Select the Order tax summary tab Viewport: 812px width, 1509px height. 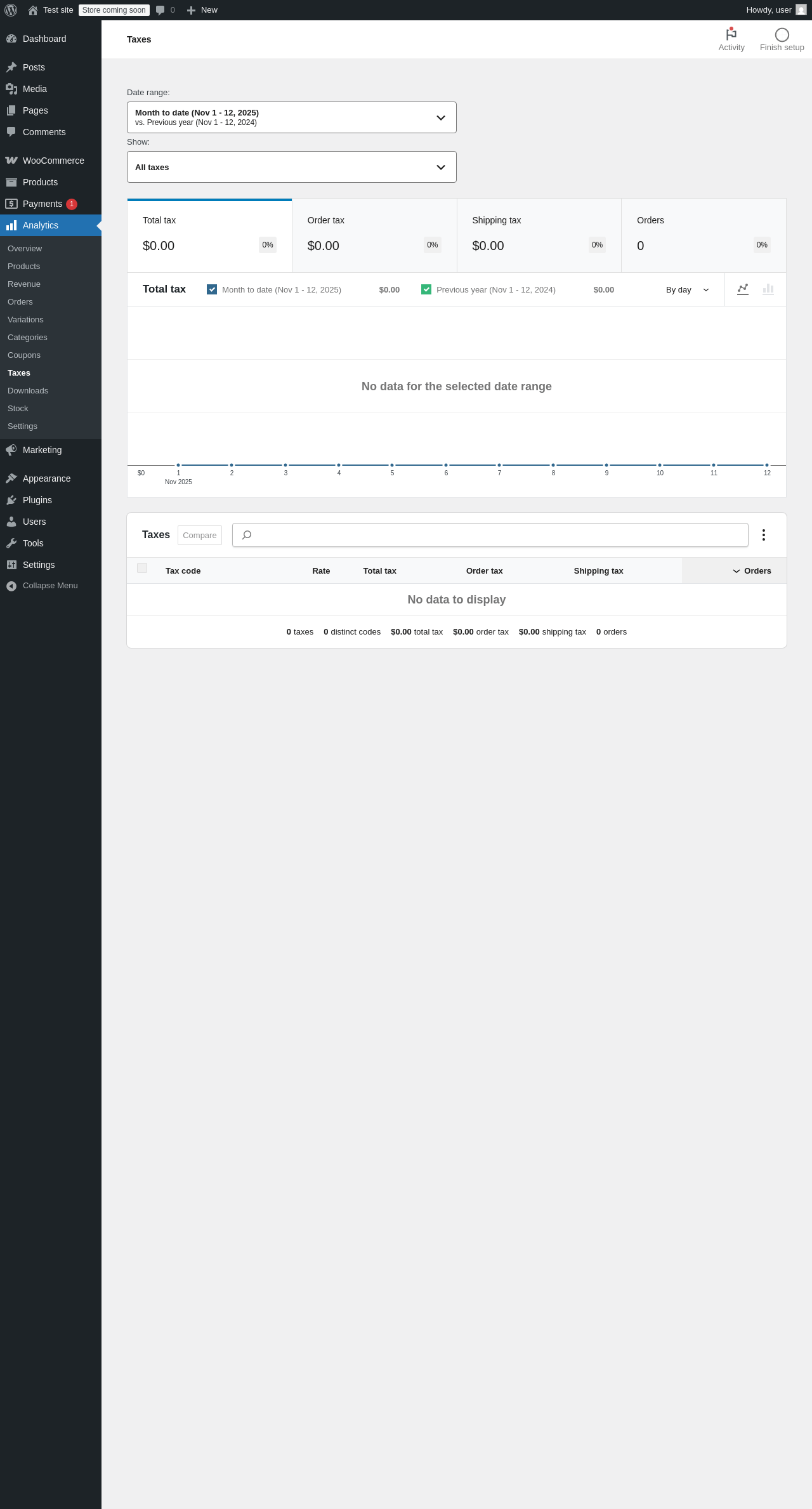[x=374, y=236]
